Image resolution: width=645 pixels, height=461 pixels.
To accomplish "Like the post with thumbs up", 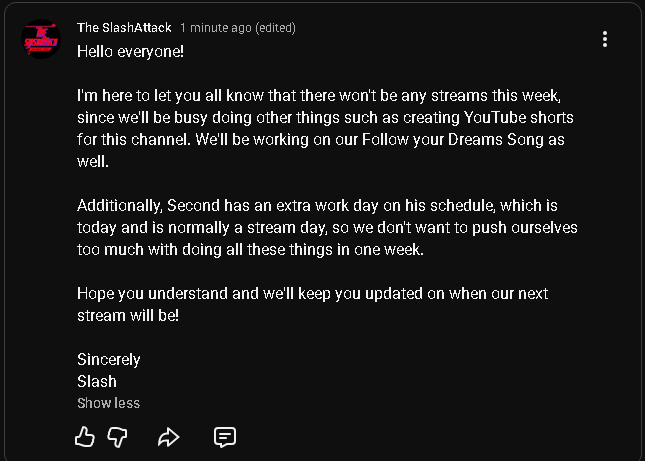I will [85, 437].
